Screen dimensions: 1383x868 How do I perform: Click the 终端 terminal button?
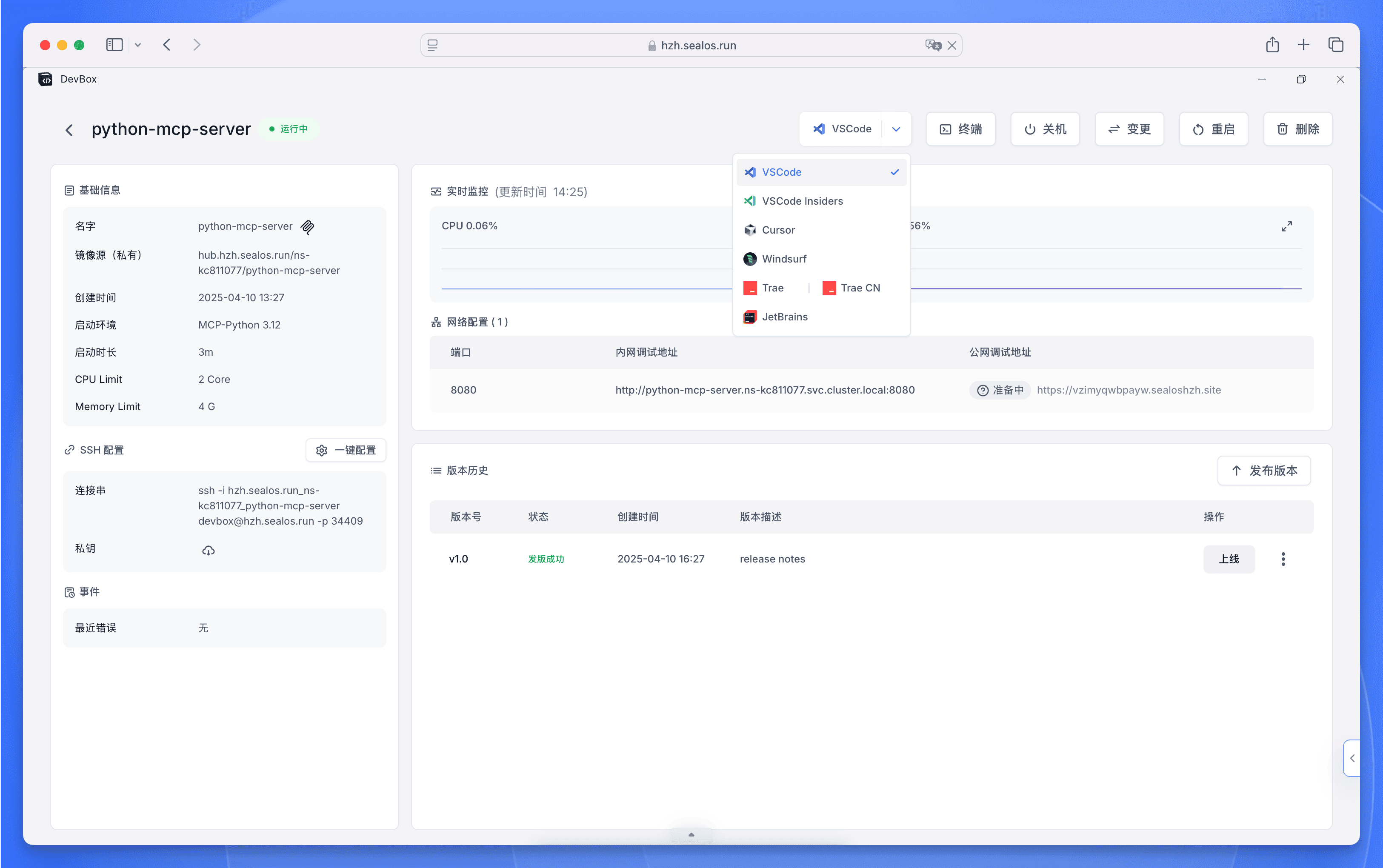[x=960, y=129]
